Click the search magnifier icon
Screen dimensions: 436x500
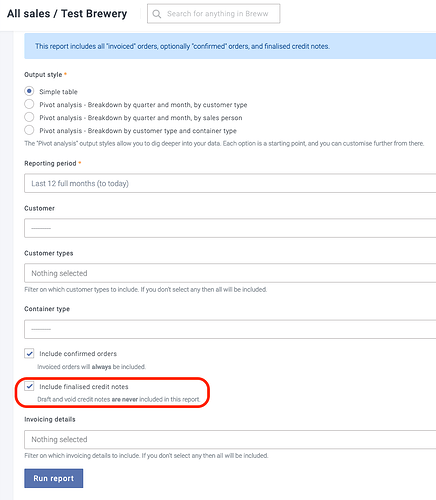click(x=156, y=14)
